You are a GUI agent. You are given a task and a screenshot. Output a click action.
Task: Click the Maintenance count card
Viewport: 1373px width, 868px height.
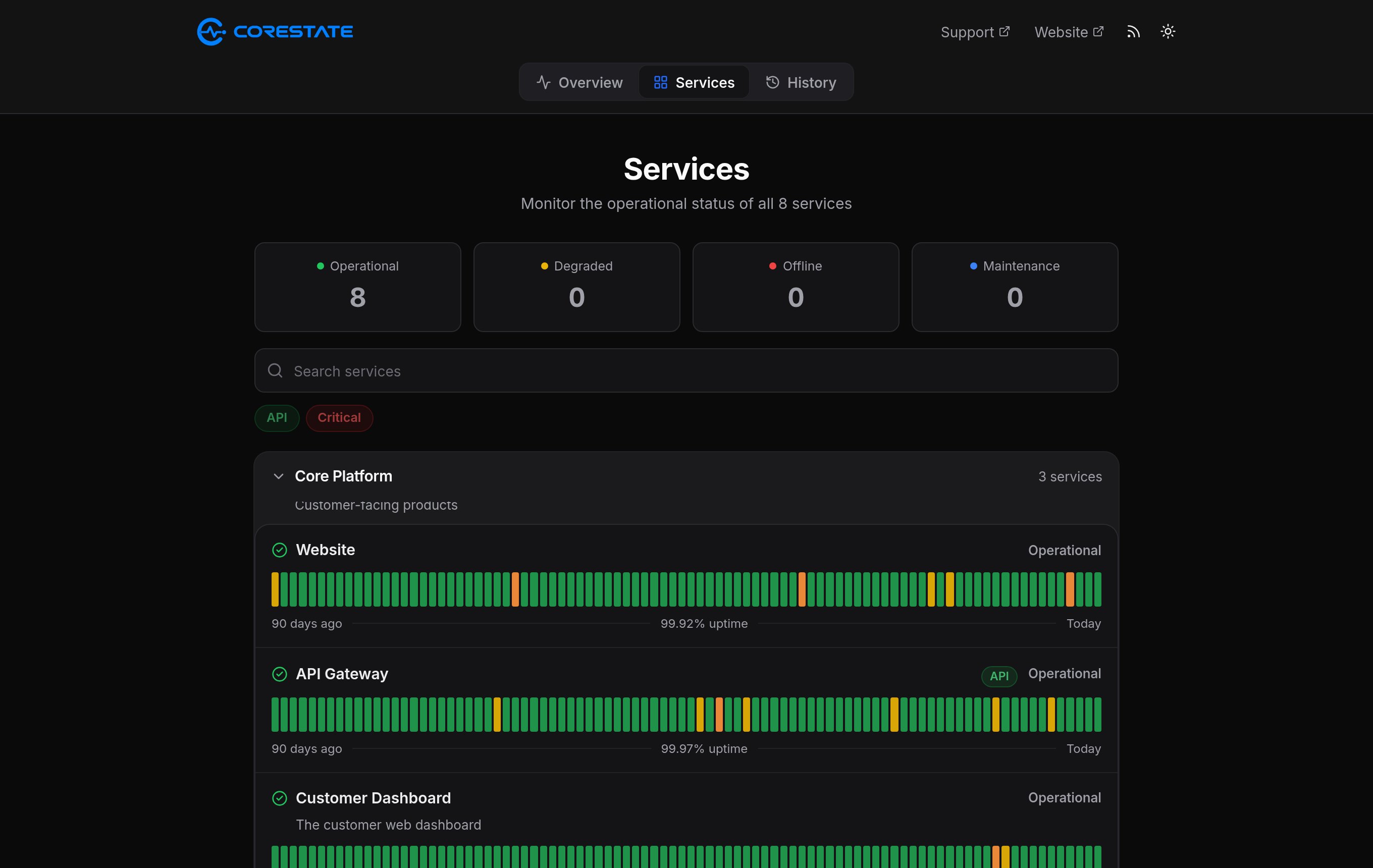point(1015,287)
